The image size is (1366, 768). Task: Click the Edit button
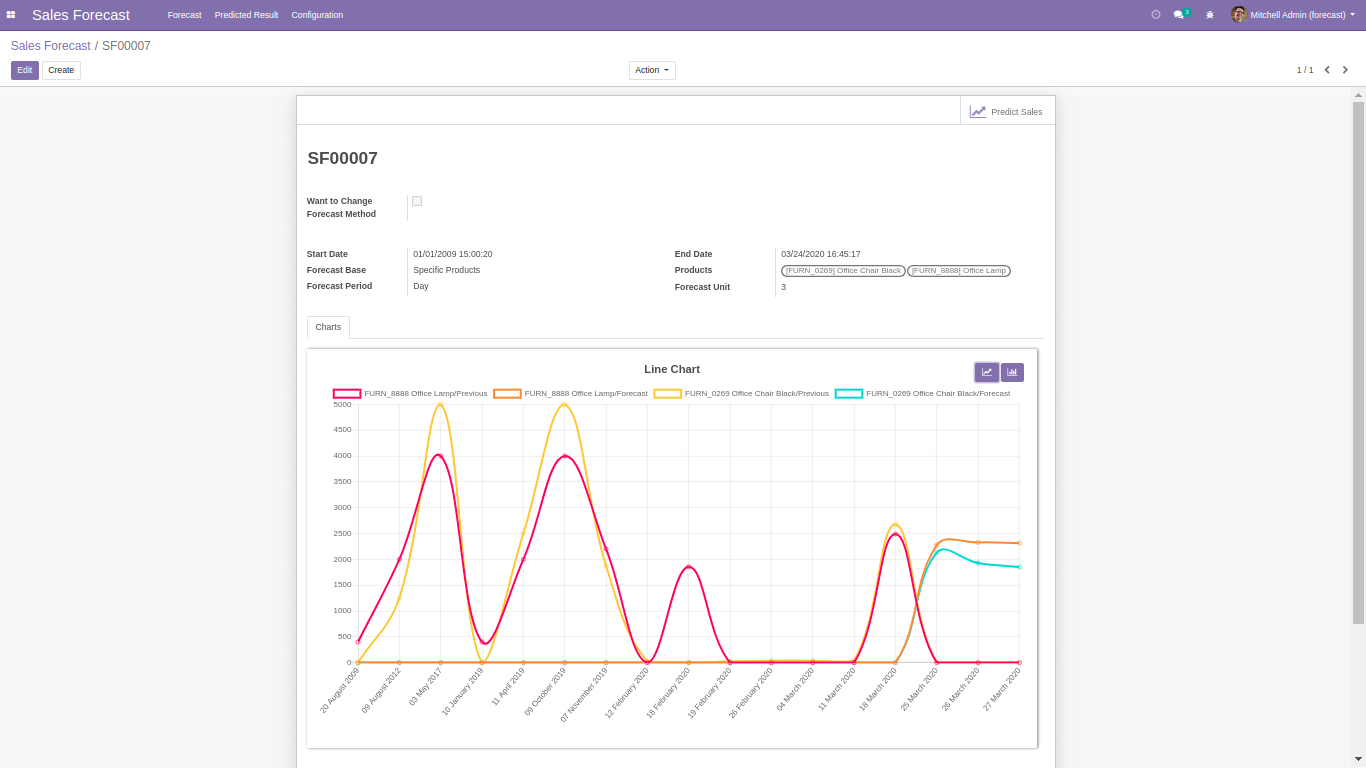click(25, 70)
